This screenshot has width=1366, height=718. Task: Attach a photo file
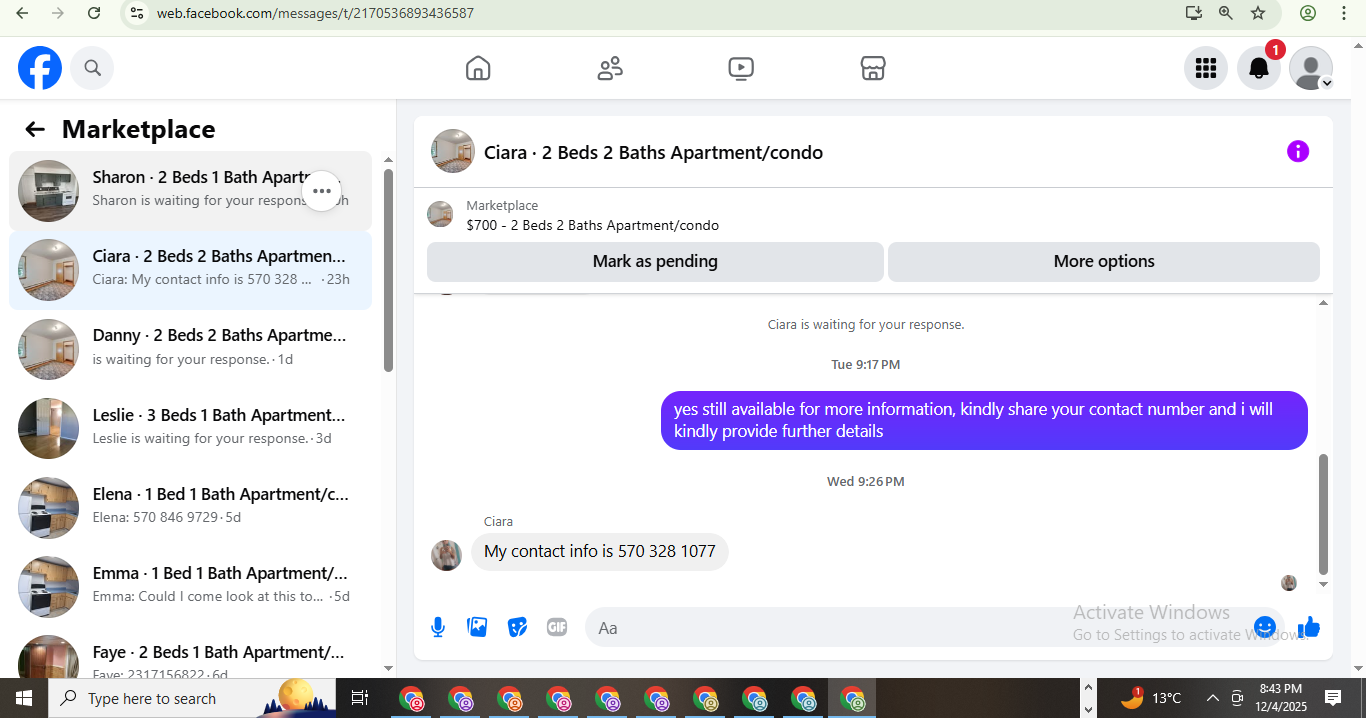tap(477, 627)
